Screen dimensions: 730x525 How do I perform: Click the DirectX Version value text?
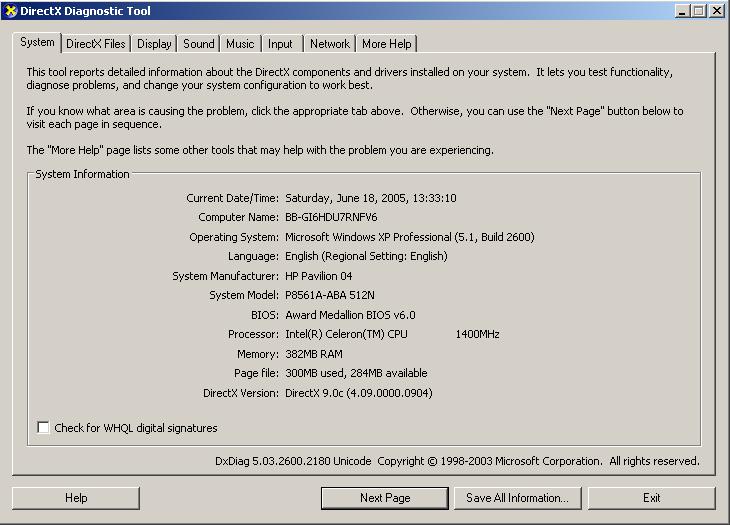click(x=359, y=393)
